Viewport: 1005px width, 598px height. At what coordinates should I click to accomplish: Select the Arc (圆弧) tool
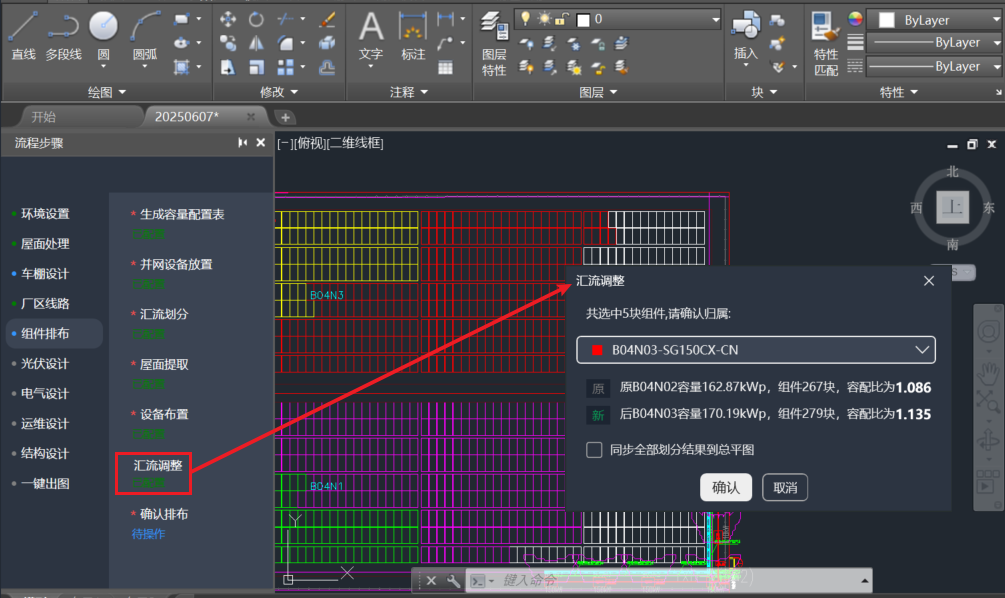(145, 36)
